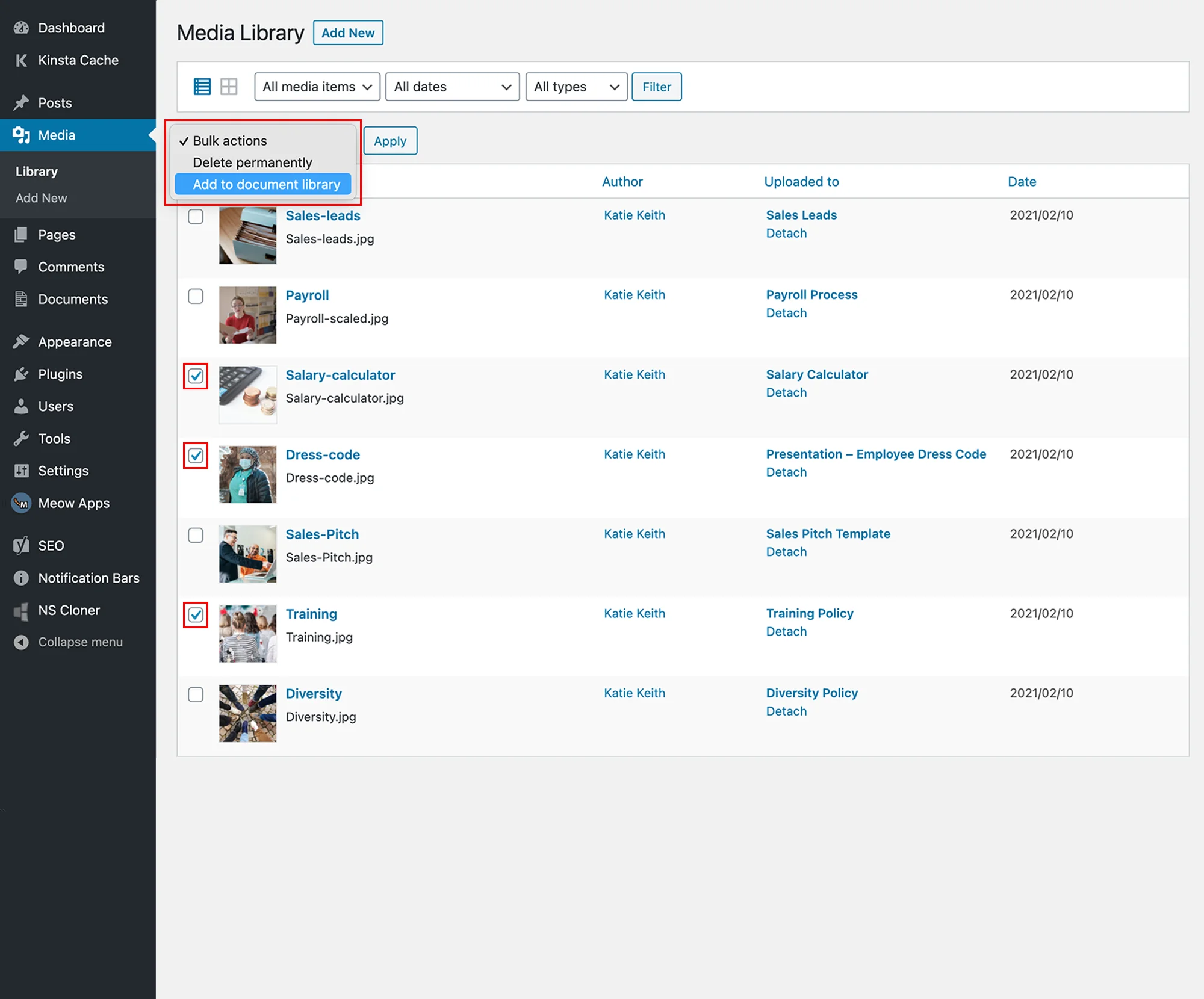Open the All media items dropdown
Image resolution: width=1204 pixels, height=999 pixels.
point(317,86)
